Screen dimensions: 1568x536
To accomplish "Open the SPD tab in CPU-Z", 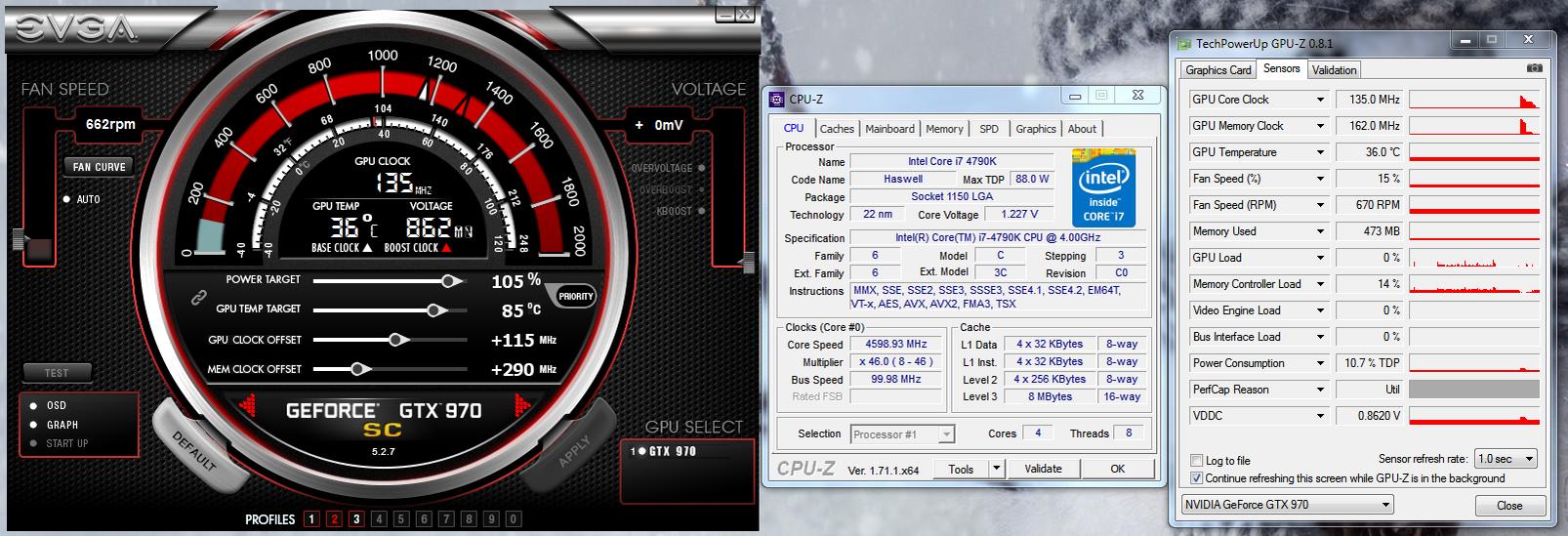I will pos(989,129).
